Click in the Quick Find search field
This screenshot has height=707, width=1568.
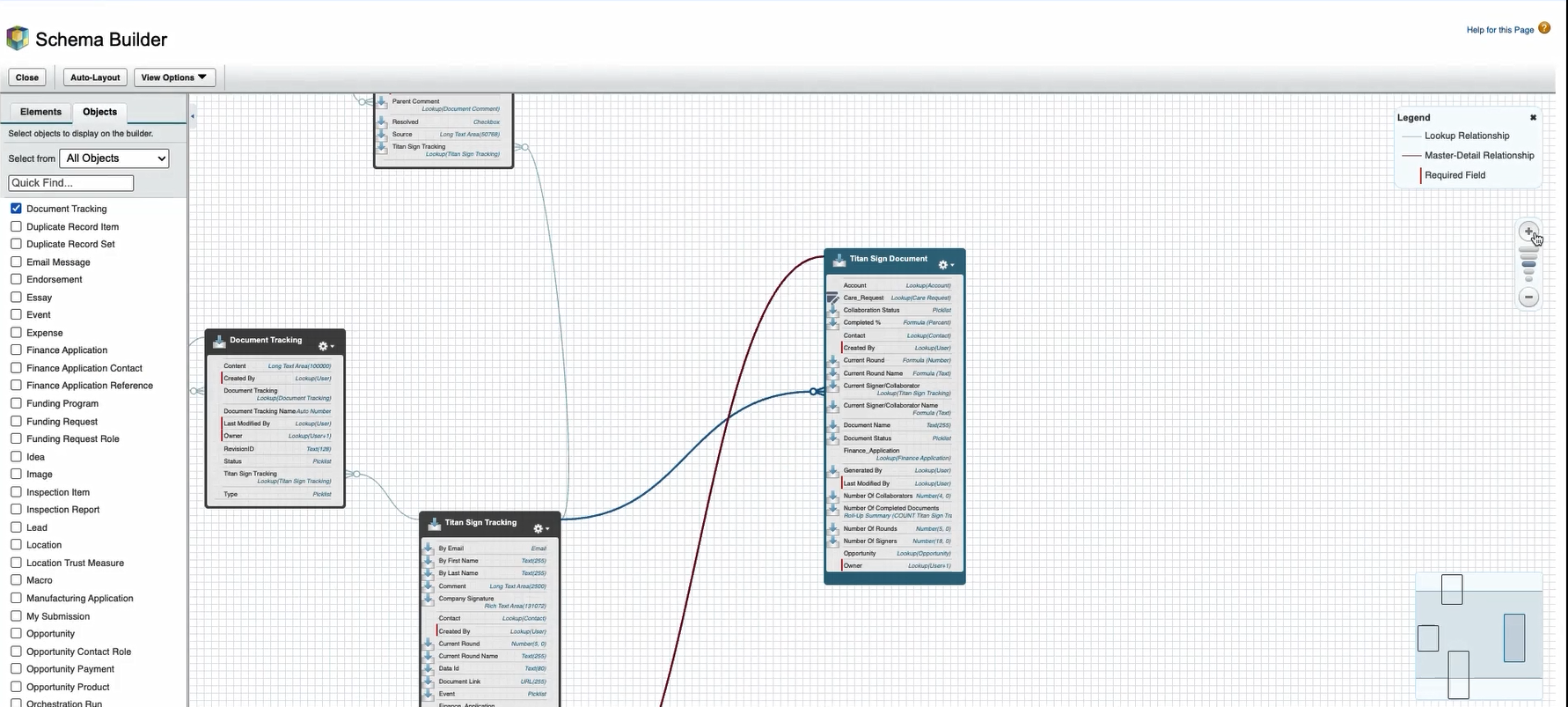71,183
